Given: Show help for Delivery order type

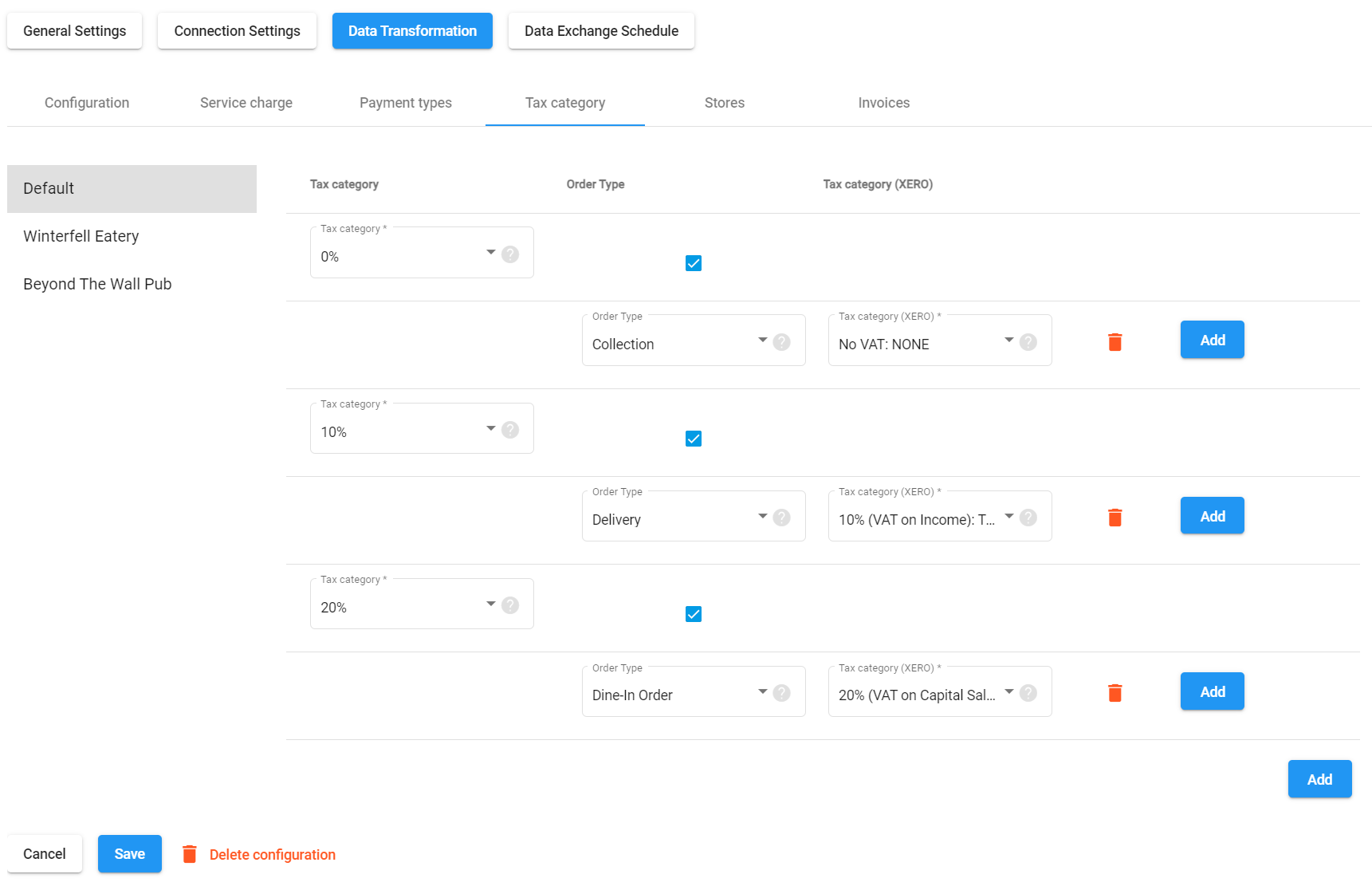Looking at the screenshot, I should point(782,518).
